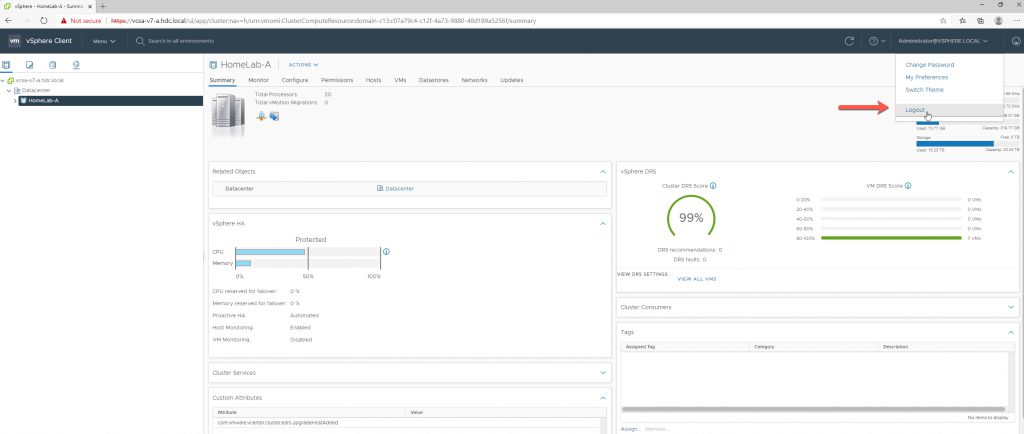The width and height of the screenshot is (1024, 434).
Task: Expand the Cluster Consumers panel
Action: point(1011,307)
